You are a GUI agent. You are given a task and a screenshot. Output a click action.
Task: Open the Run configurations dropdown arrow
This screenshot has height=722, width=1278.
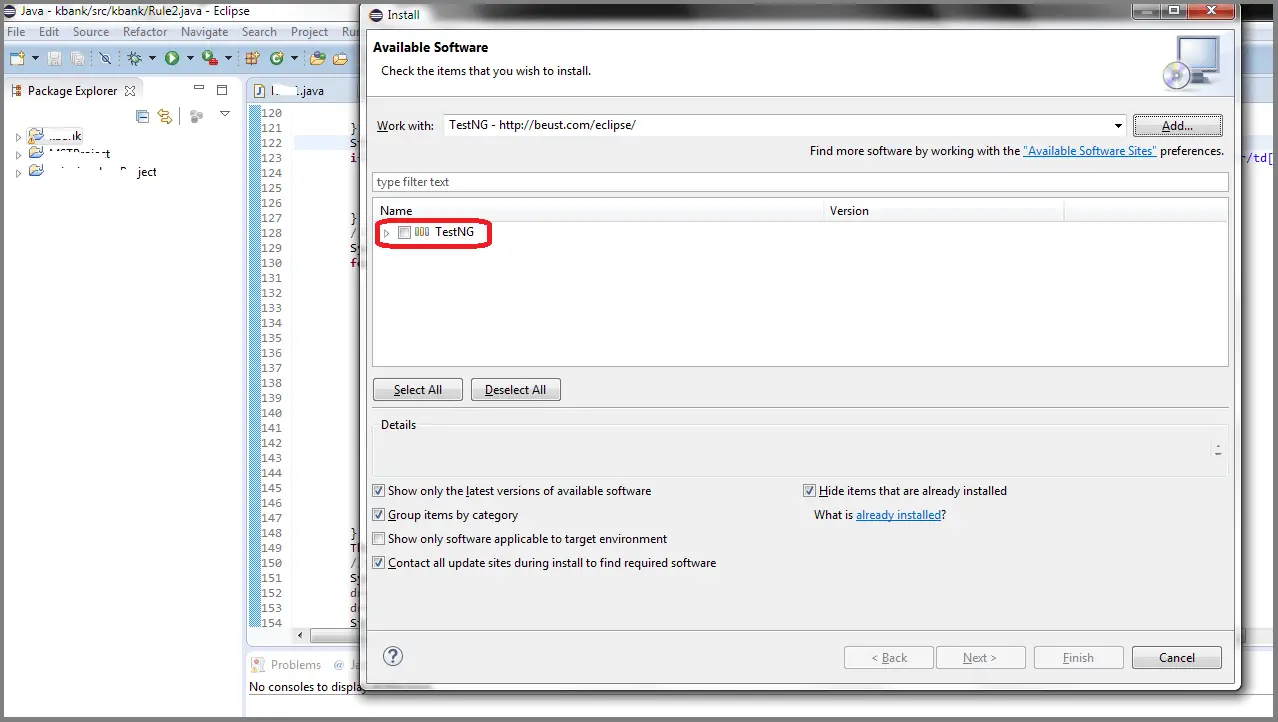(x=189, y=59)
